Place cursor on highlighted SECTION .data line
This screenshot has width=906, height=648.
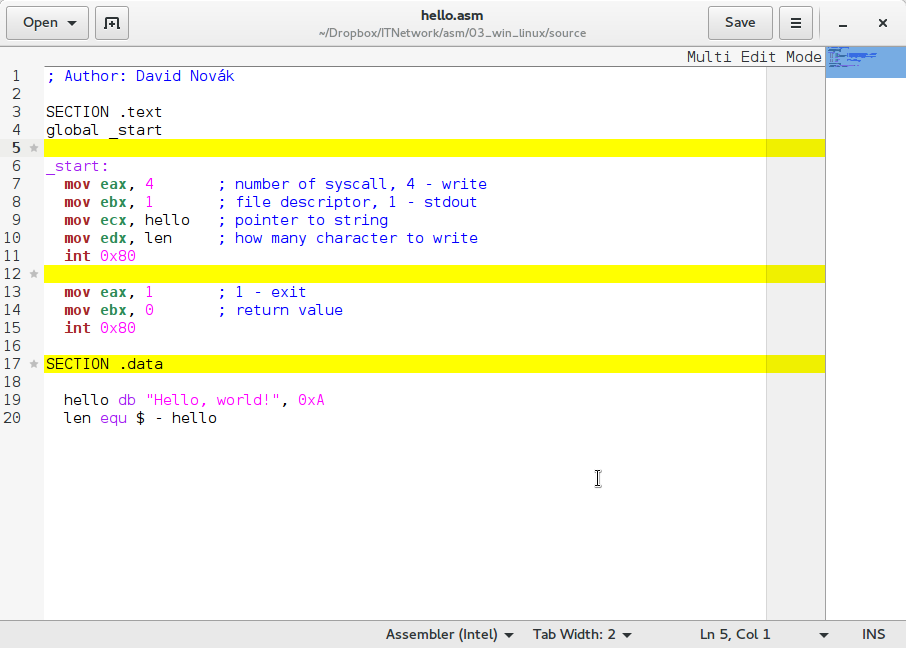pyautogui.click(x=104, y=364)
